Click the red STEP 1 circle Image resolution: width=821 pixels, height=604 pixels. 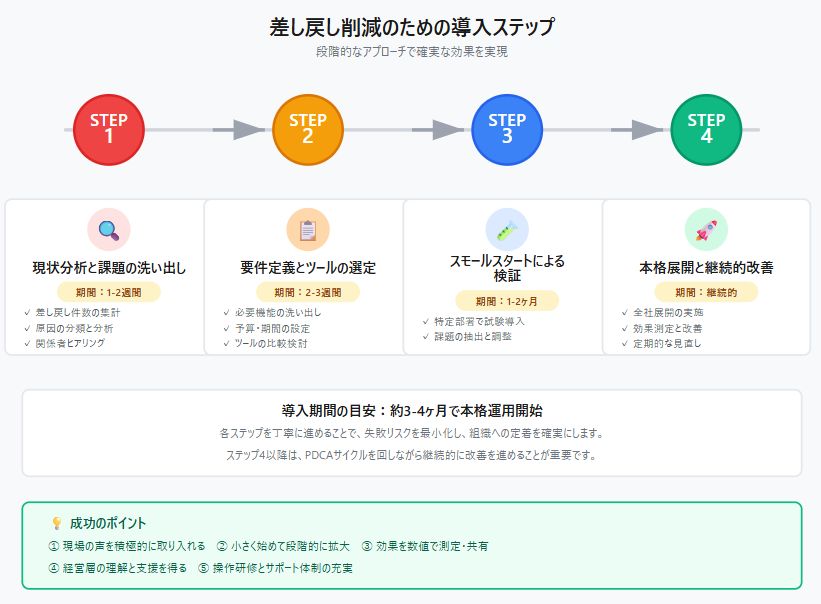pos(109,130)
